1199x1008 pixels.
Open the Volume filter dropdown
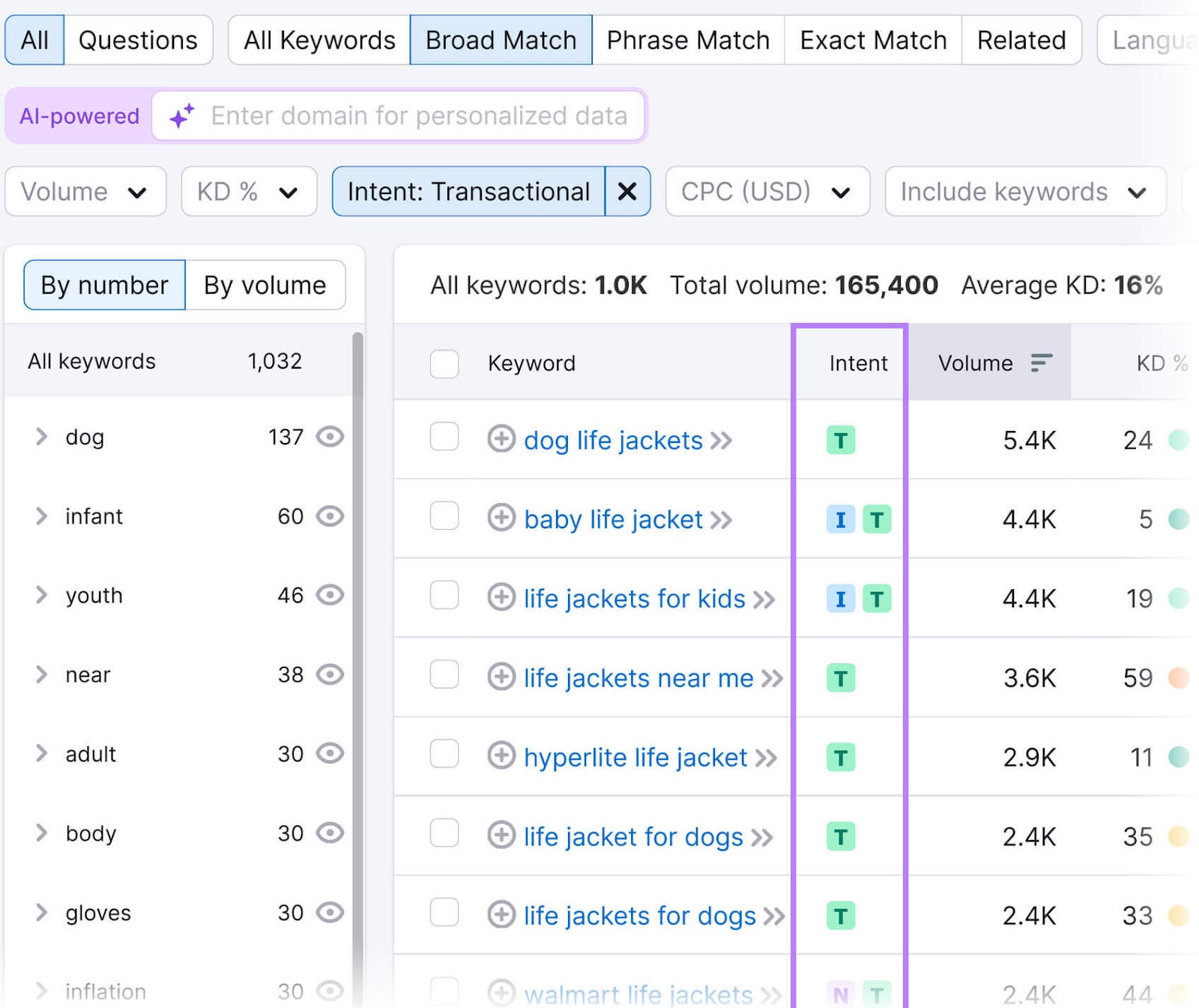[85, 192]
